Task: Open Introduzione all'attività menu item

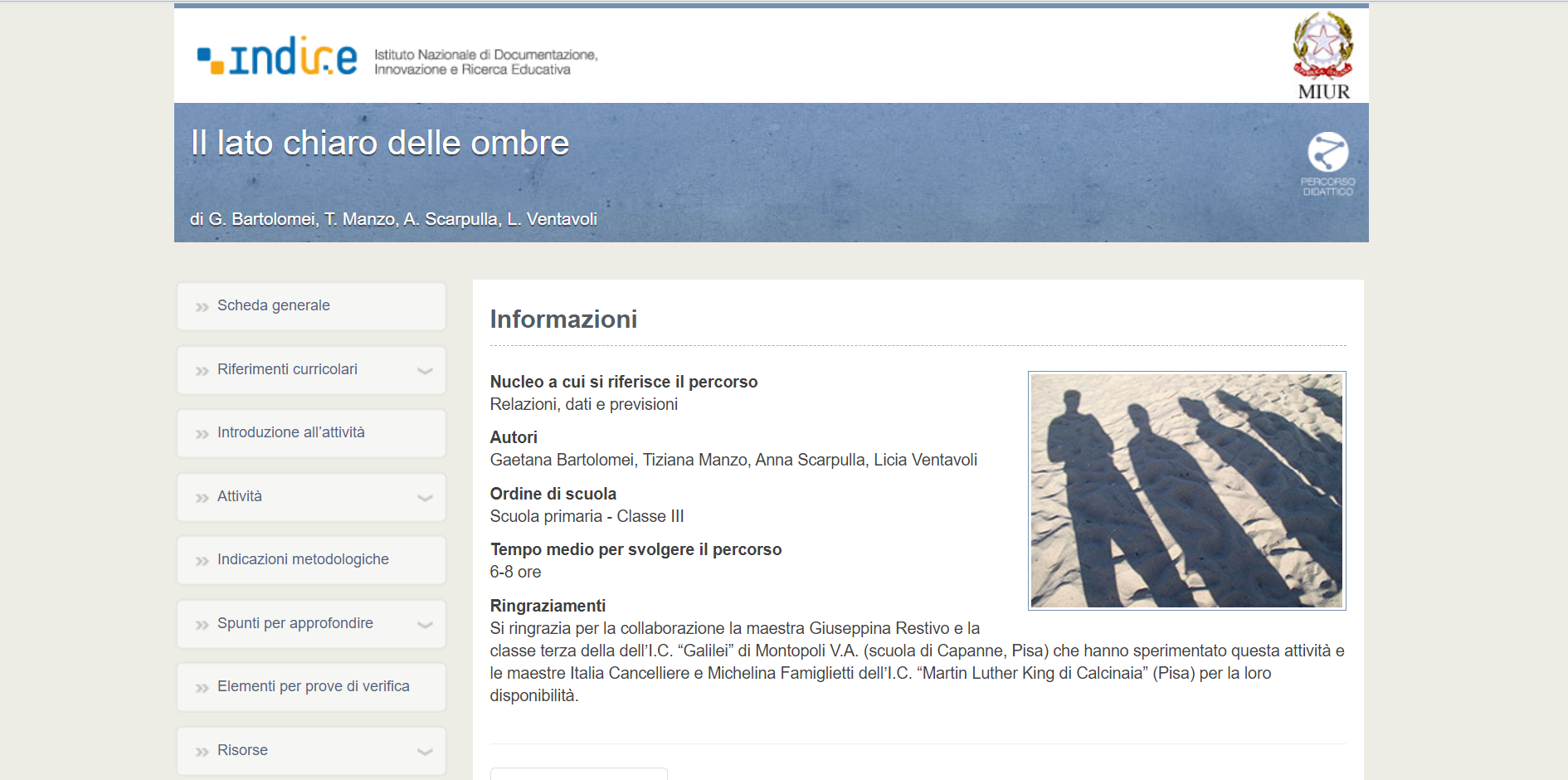Action: [290, 432]
